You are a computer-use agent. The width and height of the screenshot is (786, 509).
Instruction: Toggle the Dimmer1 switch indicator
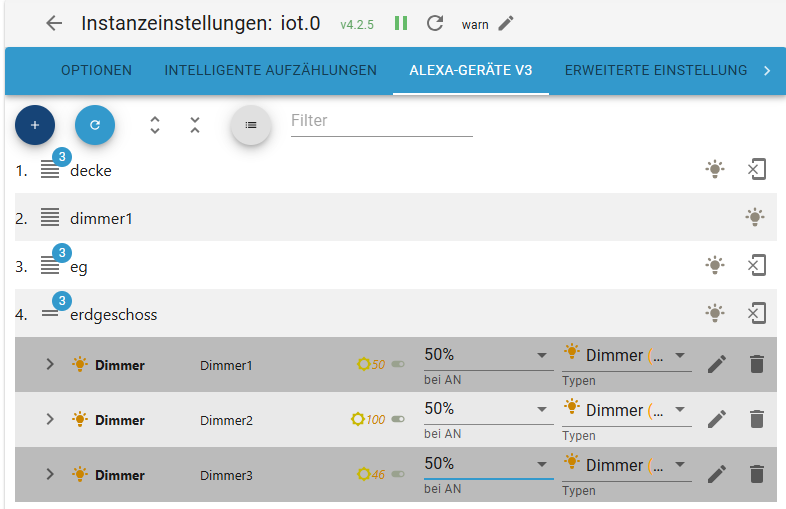click(398, 365)
